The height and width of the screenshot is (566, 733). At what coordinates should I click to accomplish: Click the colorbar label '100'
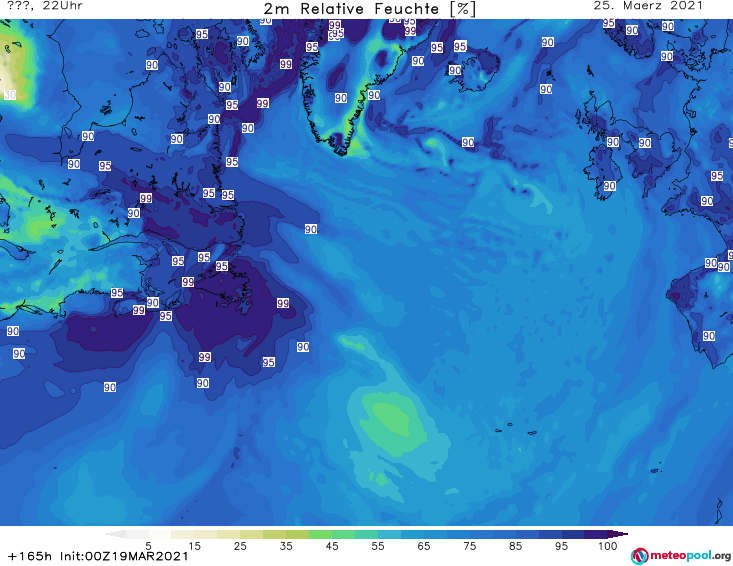pos(608,546)
